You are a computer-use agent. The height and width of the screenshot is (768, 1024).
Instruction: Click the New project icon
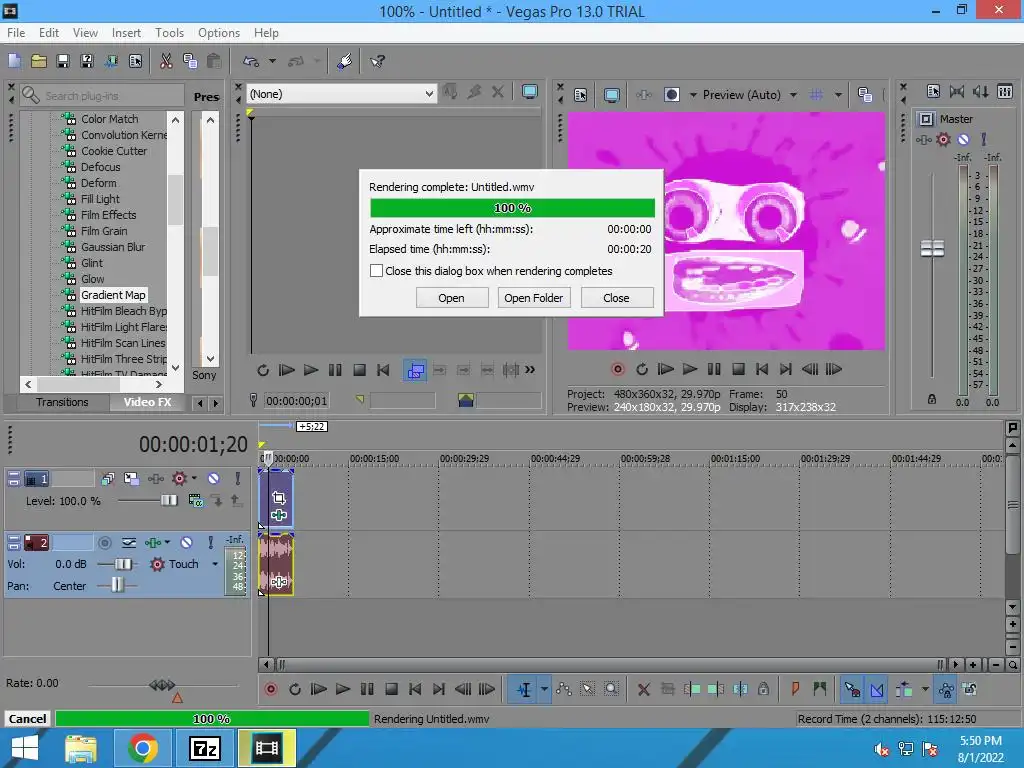point(14,61)
